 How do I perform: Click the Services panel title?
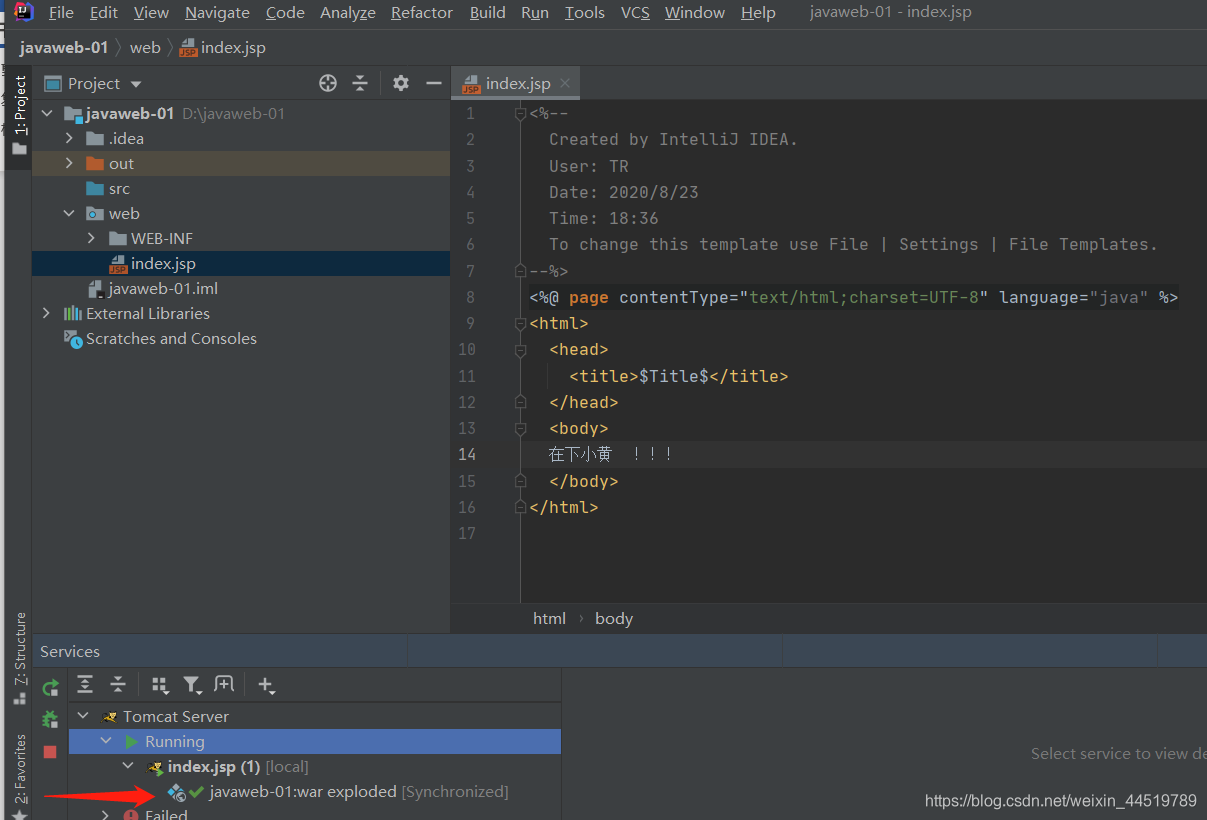pos(70,651)
